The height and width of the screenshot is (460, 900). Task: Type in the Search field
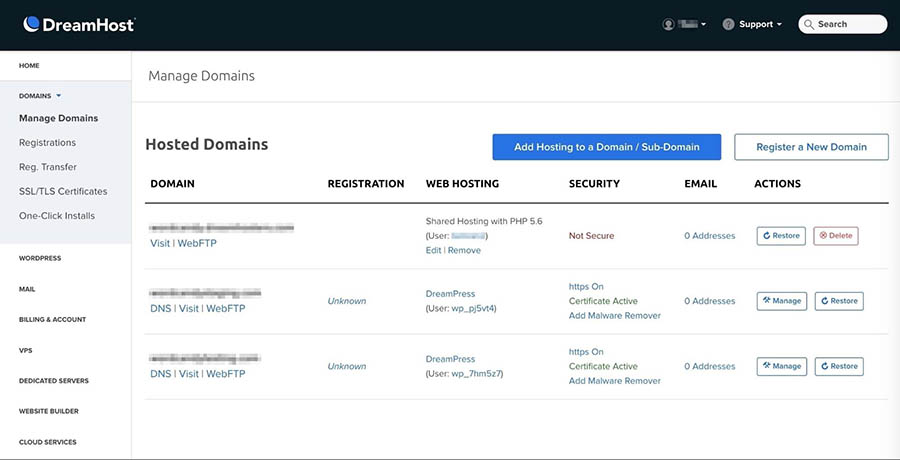click(850, 24)
